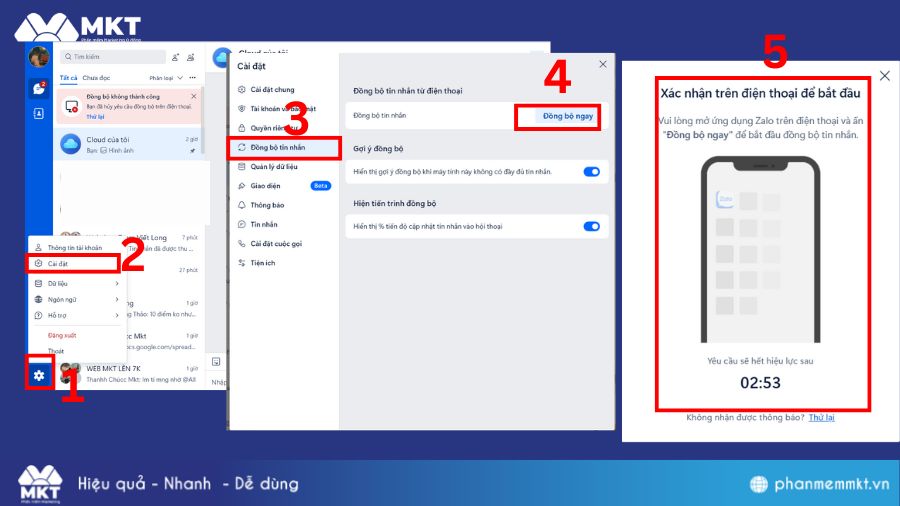Open the contacts icon in Zalo sidebar

click(38, 114)
